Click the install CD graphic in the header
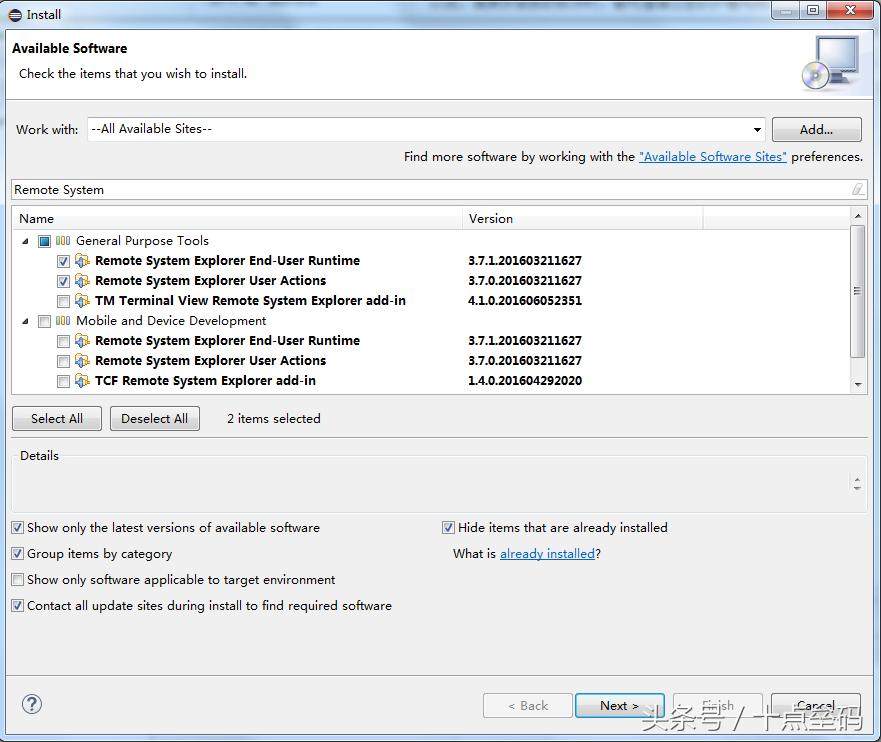The width and height of the screenshot is (881, 742). pos(829,63)
